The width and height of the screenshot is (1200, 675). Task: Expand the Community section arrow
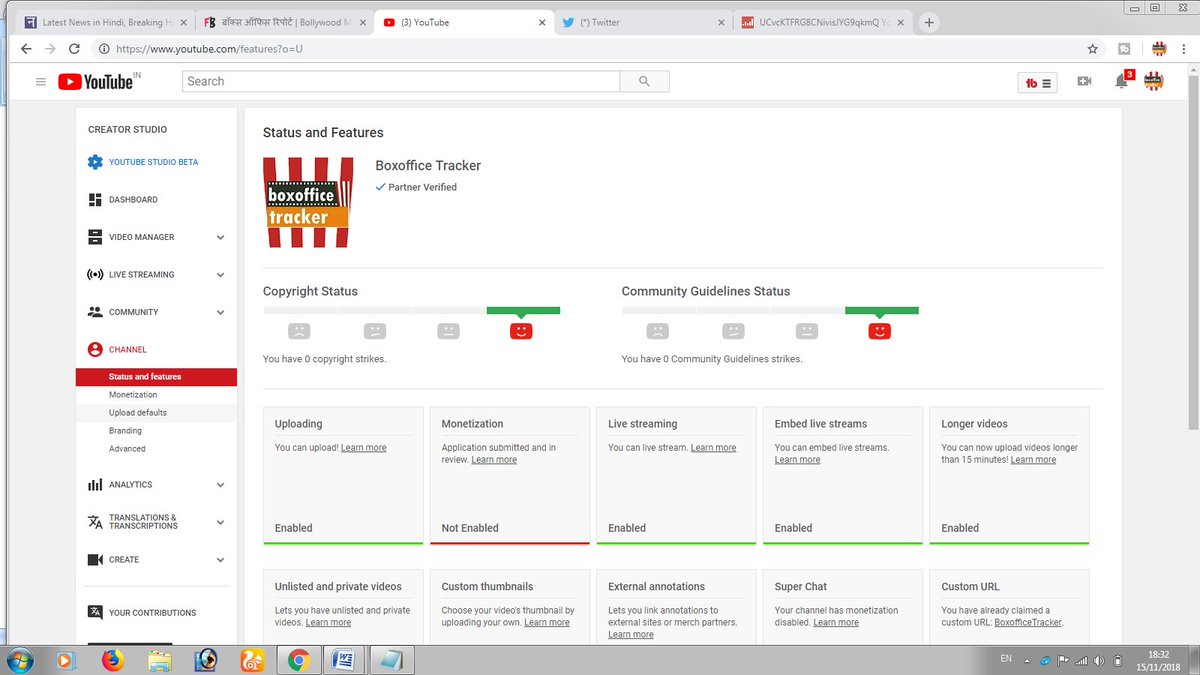[x=220, y=313]
